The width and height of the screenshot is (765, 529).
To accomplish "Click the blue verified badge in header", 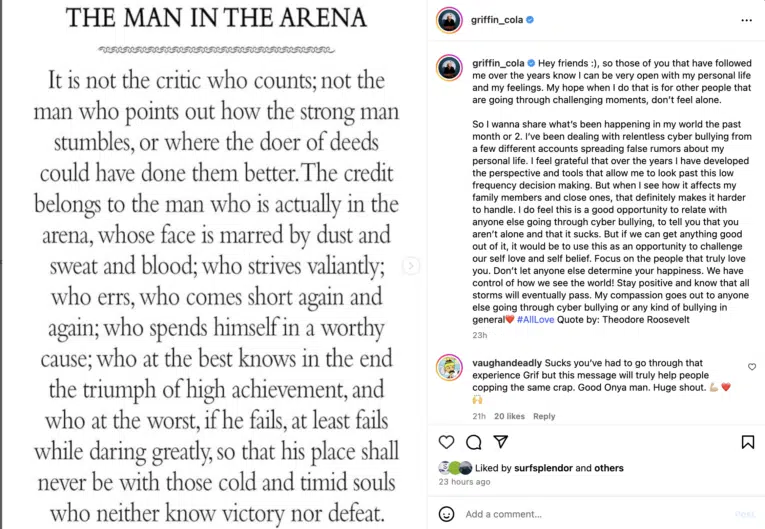I will [530, 20].
